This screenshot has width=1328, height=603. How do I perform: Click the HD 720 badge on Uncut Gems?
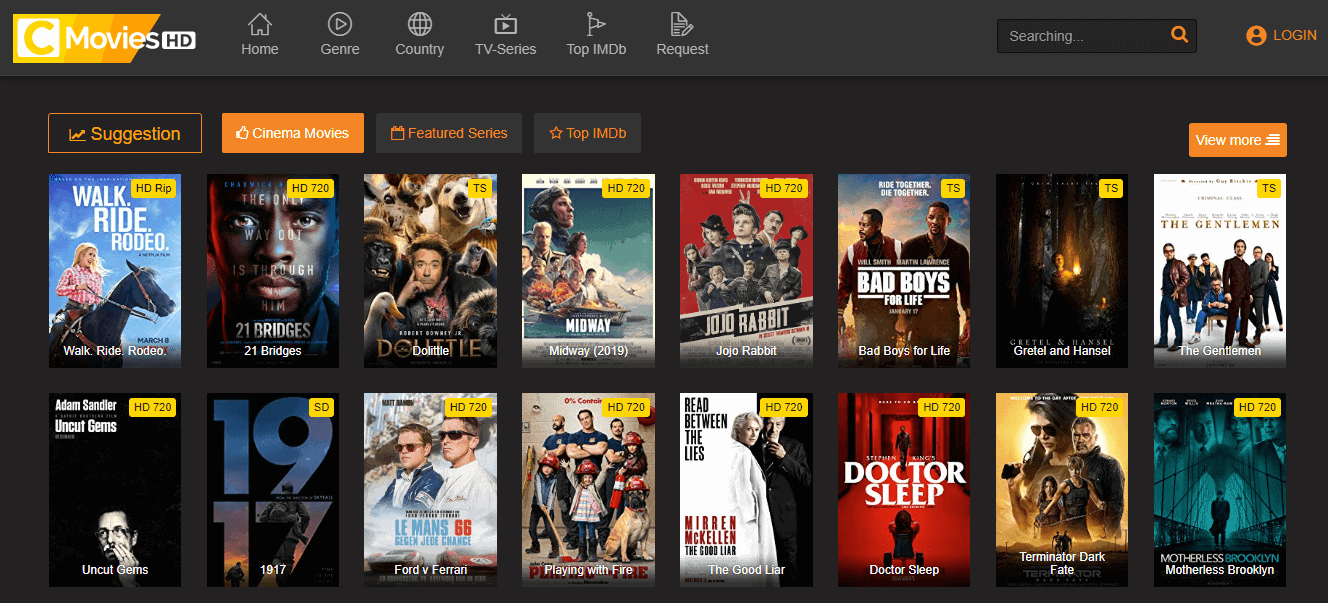click(x=153, y=407)
